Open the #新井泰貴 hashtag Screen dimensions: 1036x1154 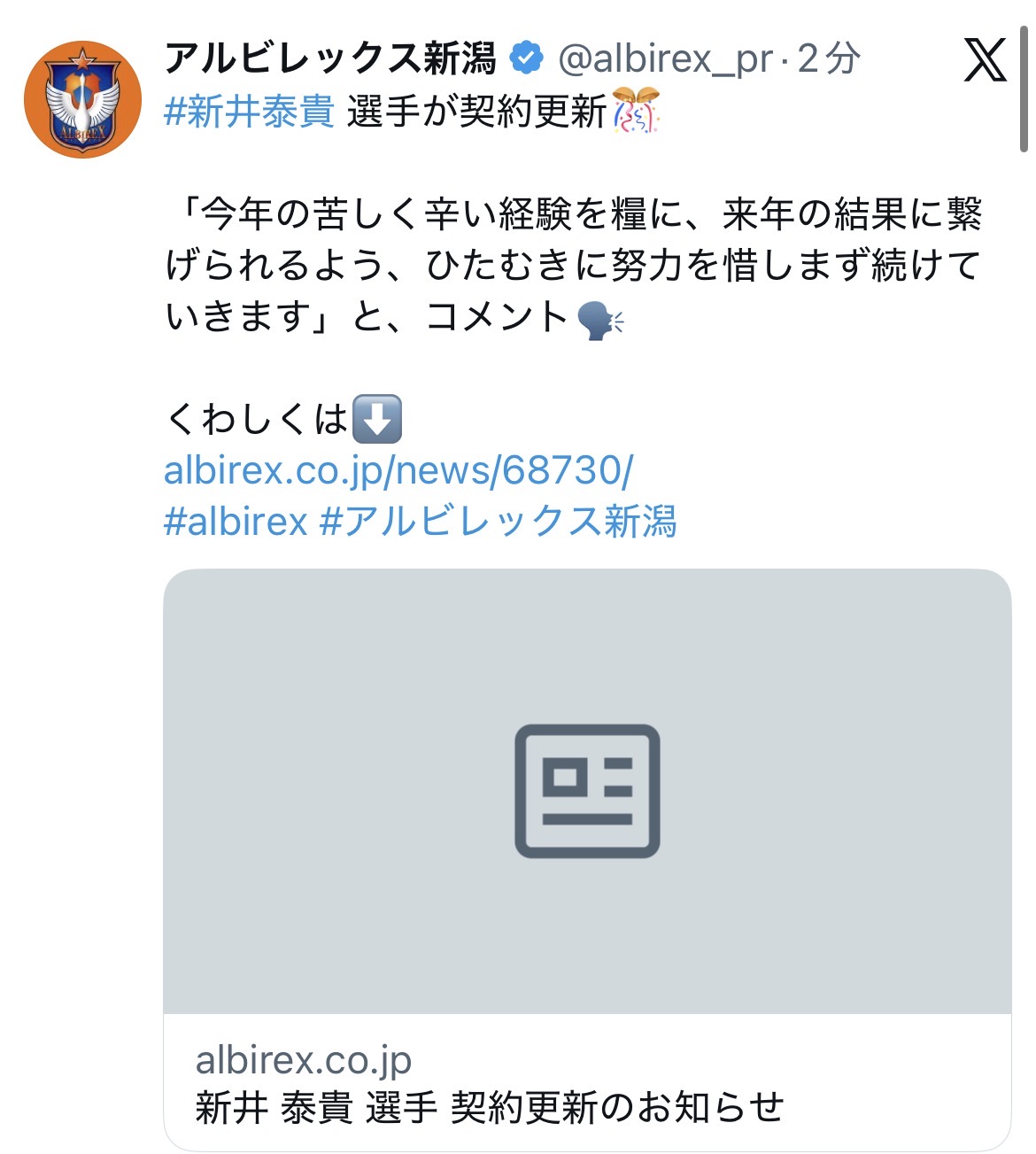pyautogui.click(x=250, y=112)
